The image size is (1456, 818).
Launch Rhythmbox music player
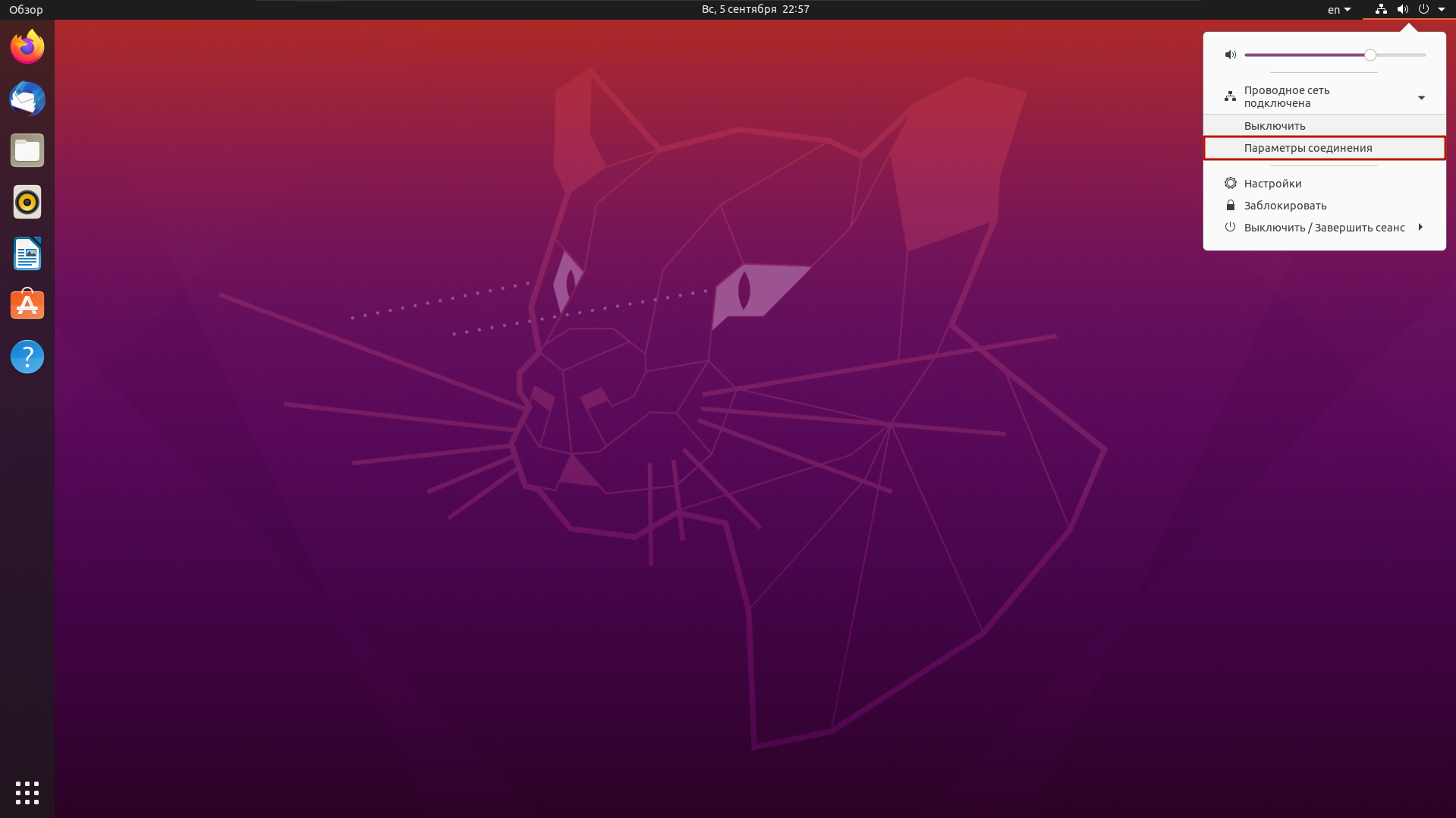[x=27, y=202]
